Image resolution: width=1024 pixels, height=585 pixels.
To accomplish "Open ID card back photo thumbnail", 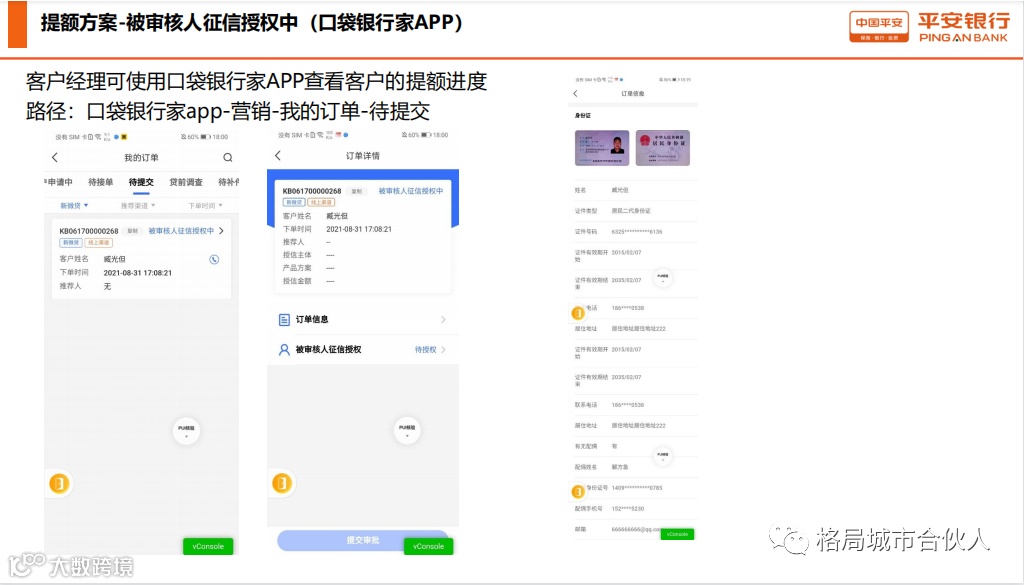I will pyautogui.click(x=663, y=148).
